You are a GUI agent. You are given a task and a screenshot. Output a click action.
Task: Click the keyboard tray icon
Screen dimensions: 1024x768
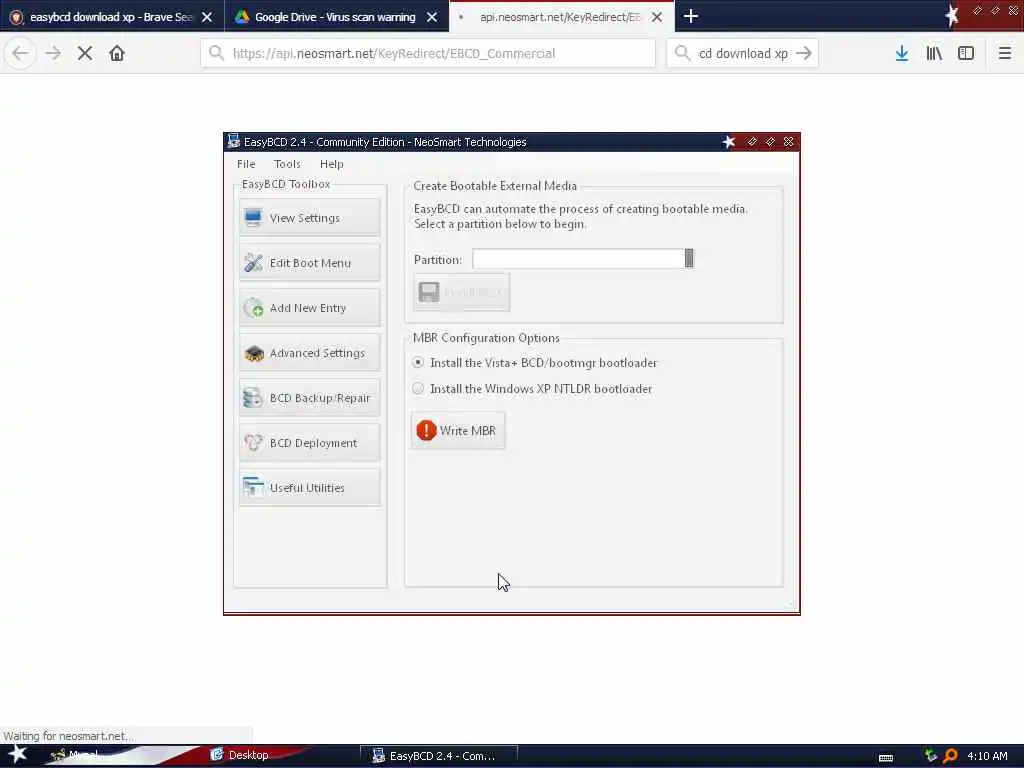pyautogui.click(x=886, y=757)
